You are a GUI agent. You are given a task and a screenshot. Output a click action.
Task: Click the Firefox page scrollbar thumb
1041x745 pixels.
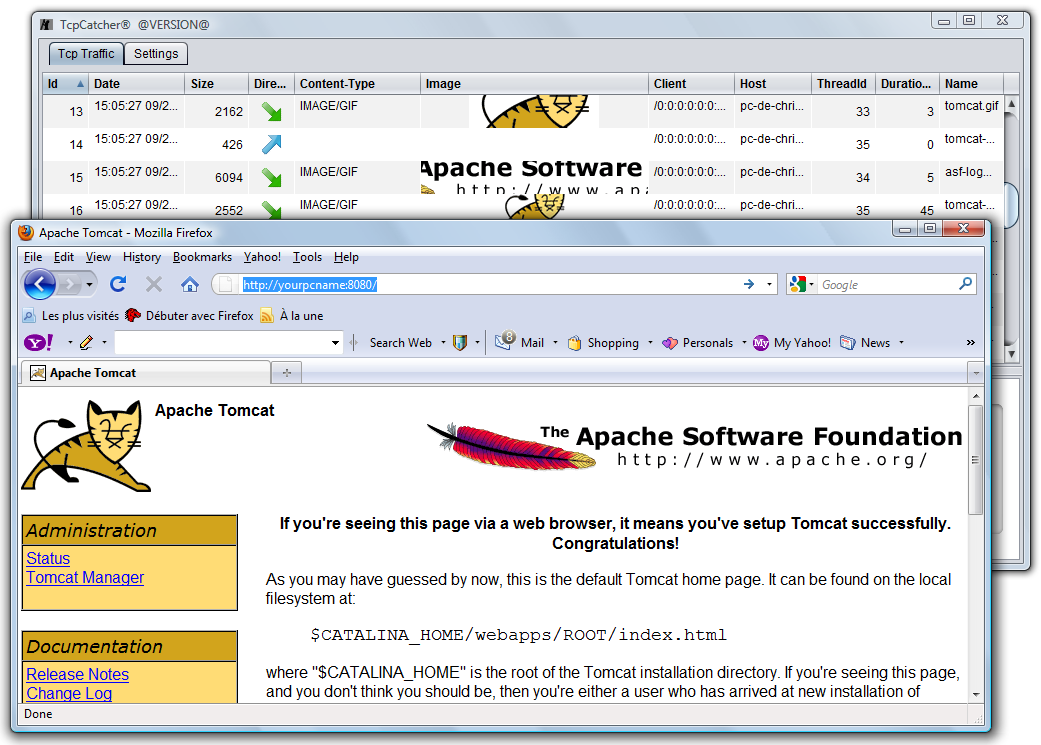pyautogui.click(x=975, y=459)
